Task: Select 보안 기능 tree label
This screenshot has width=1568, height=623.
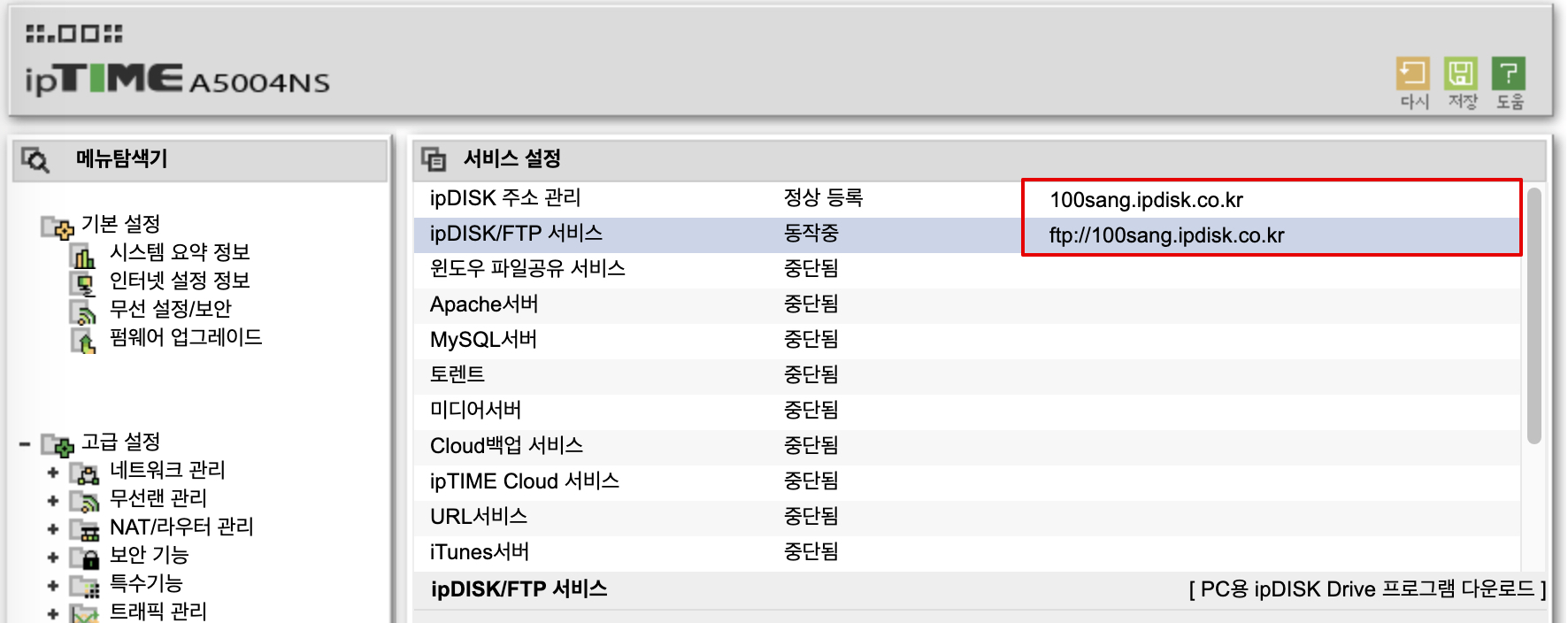Action: [x=149, y=555]
